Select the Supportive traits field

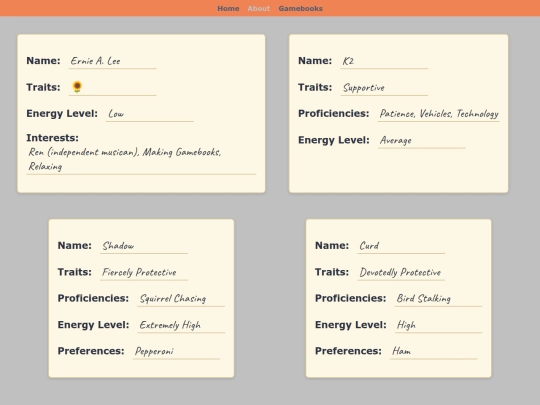[384, 87]
